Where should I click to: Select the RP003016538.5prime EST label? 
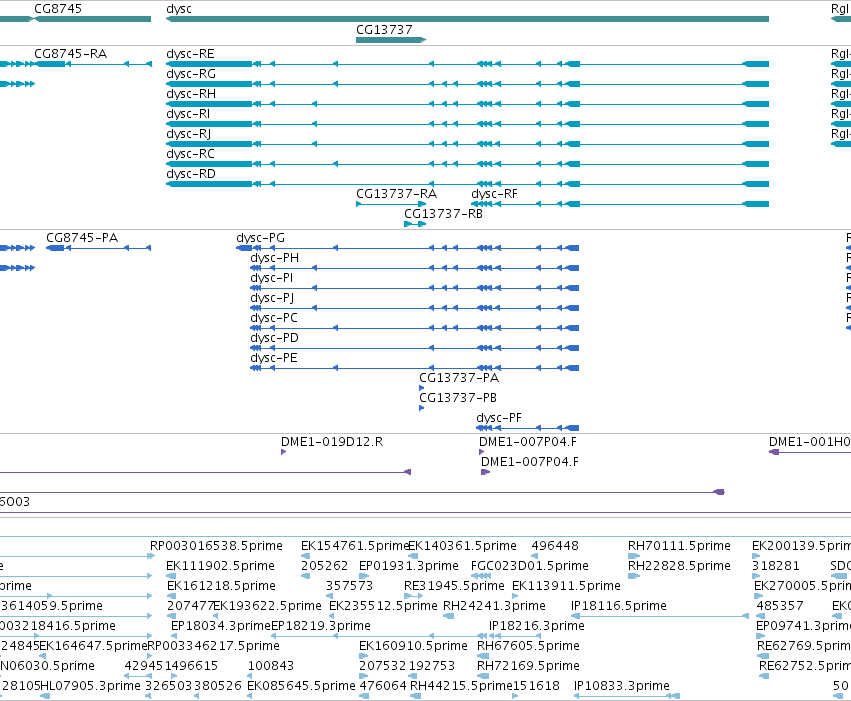pos(216,546)
